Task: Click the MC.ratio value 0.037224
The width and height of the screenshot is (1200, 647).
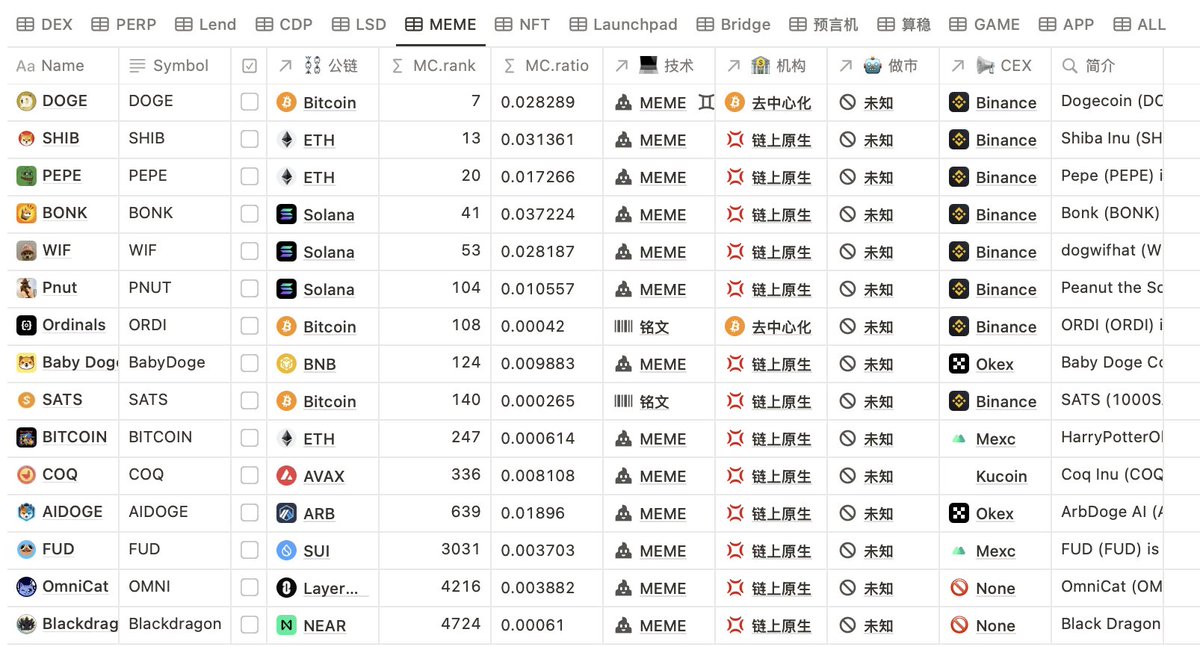Action: point(538,214)
